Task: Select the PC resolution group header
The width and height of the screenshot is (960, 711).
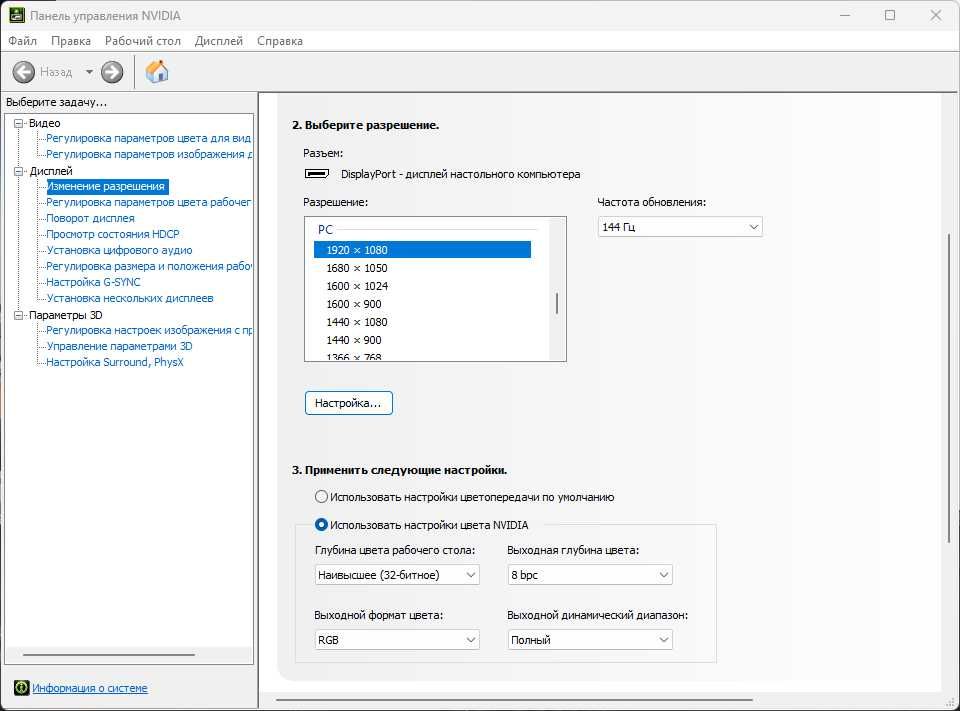Action: pos(325,230)
